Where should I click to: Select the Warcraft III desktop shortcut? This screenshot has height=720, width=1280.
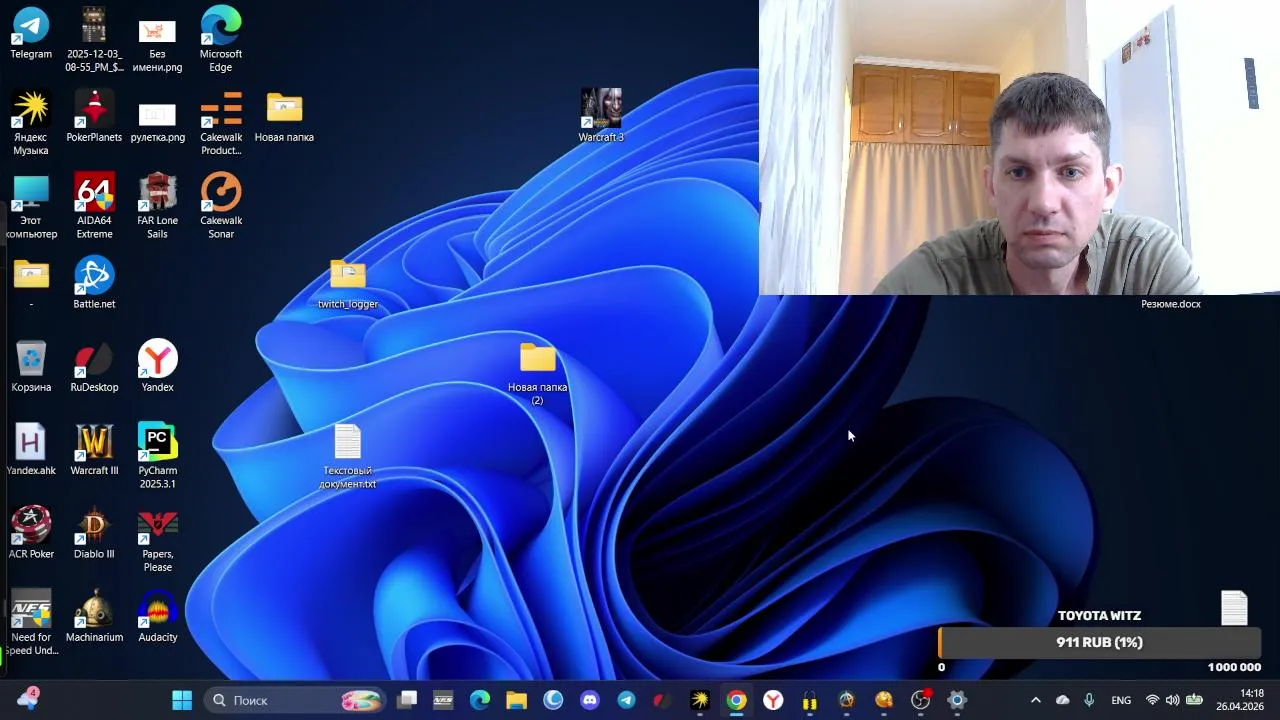94,449
